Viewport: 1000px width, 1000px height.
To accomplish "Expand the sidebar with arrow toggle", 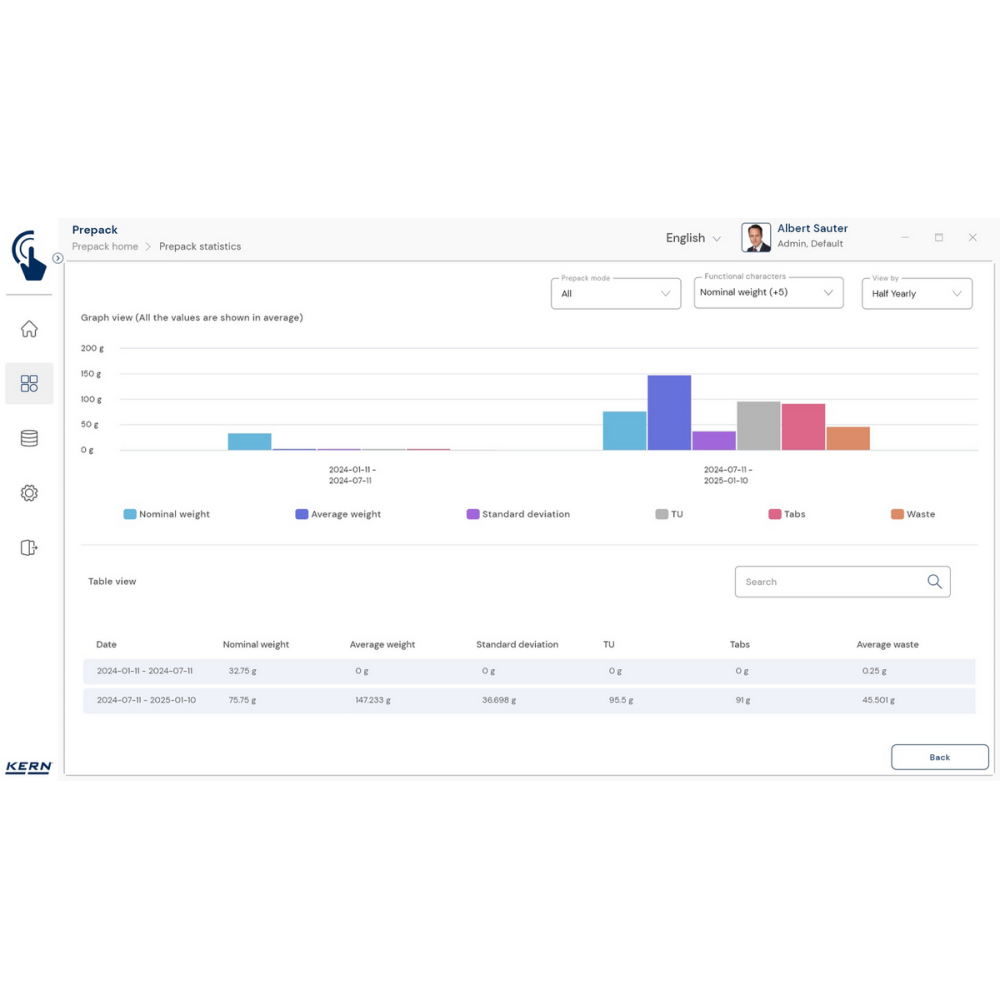I will [x=58, y=258].
